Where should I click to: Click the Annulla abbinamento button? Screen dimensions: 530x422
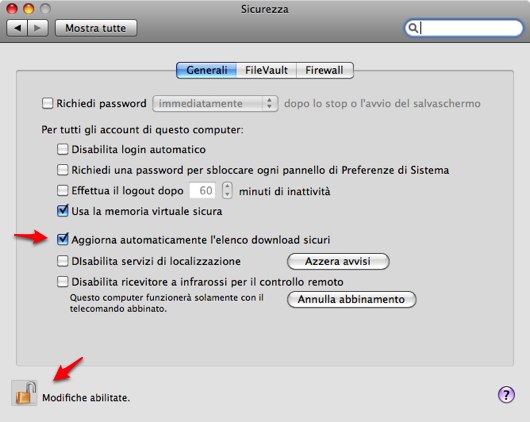[x=352, y=300]
